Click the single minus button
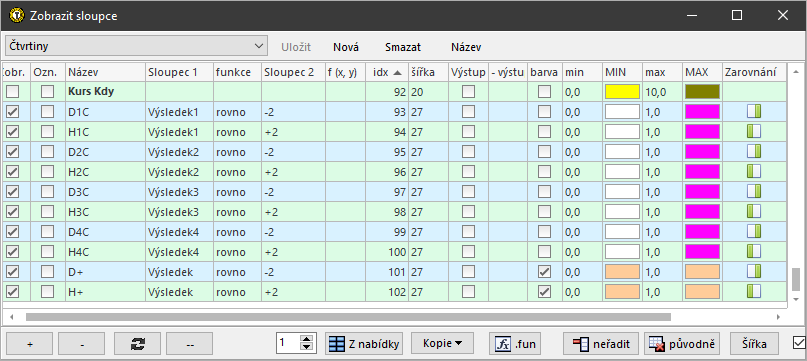 pos(82,343)
